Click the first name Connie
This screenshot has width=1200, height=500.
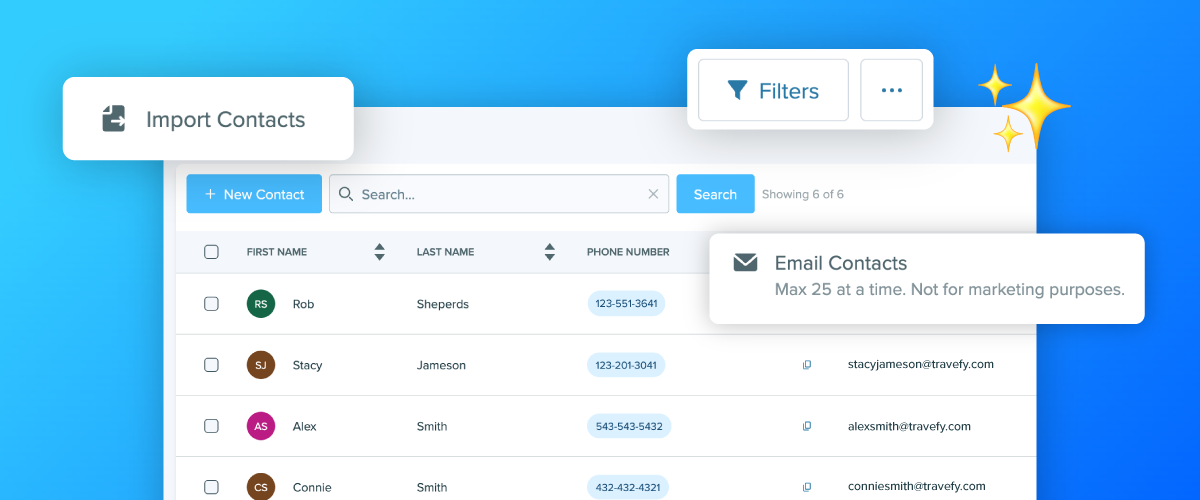[x=312, y=487]
